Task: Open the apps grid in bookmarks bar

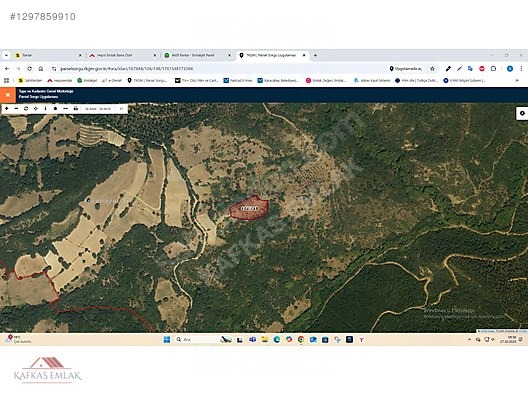Action: [6, 80]
